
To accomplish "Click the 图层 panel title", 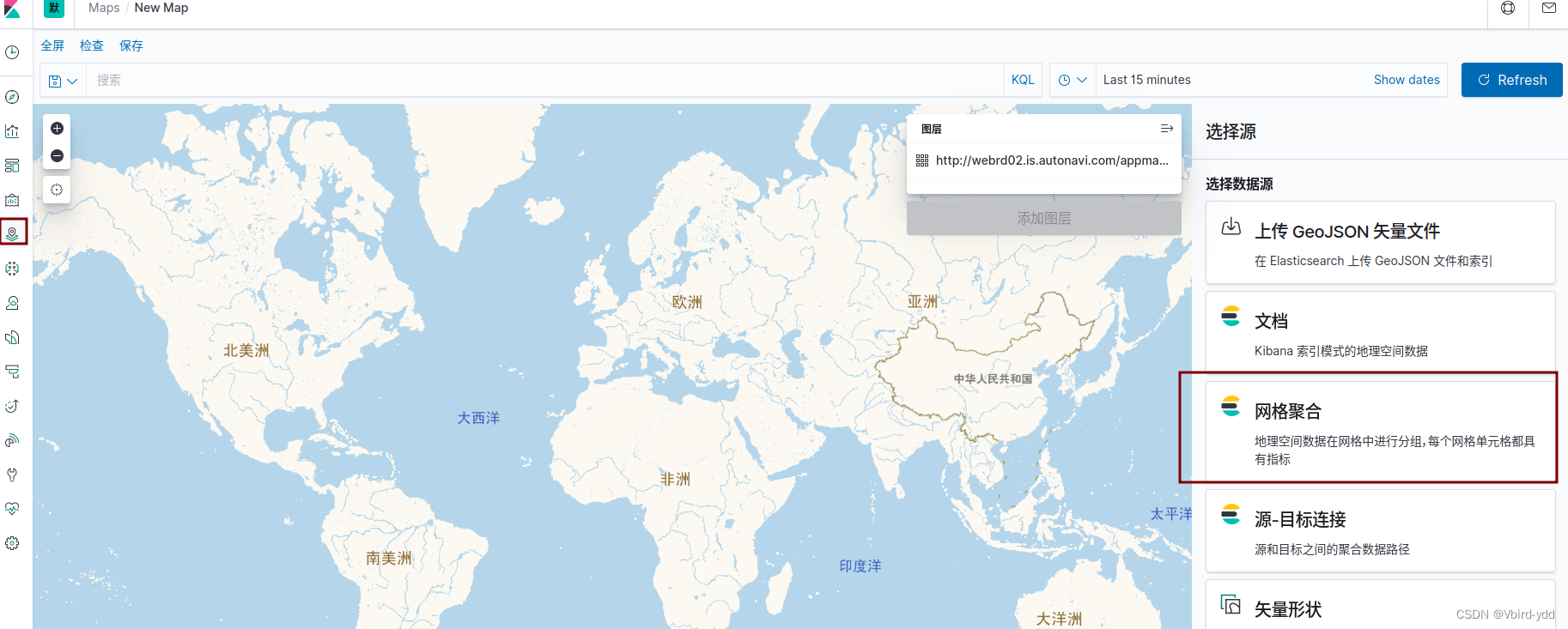I will (x=932, y=129).
